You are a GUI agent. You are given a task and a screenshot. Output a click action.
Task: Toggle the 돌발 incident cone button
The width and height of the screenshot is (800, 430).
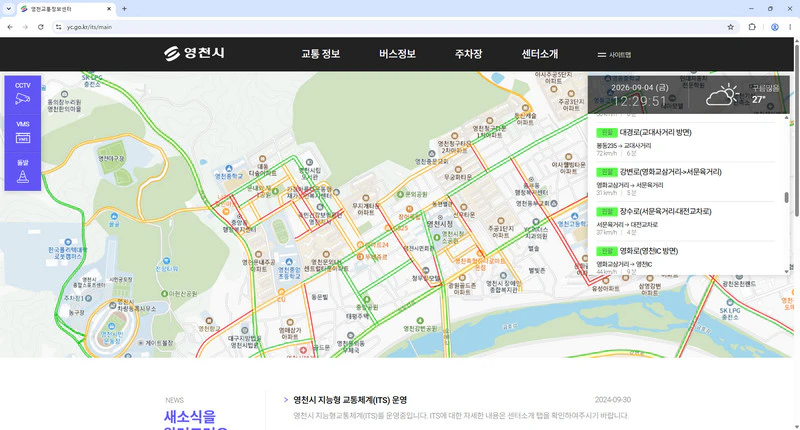[x=22, y=171]
